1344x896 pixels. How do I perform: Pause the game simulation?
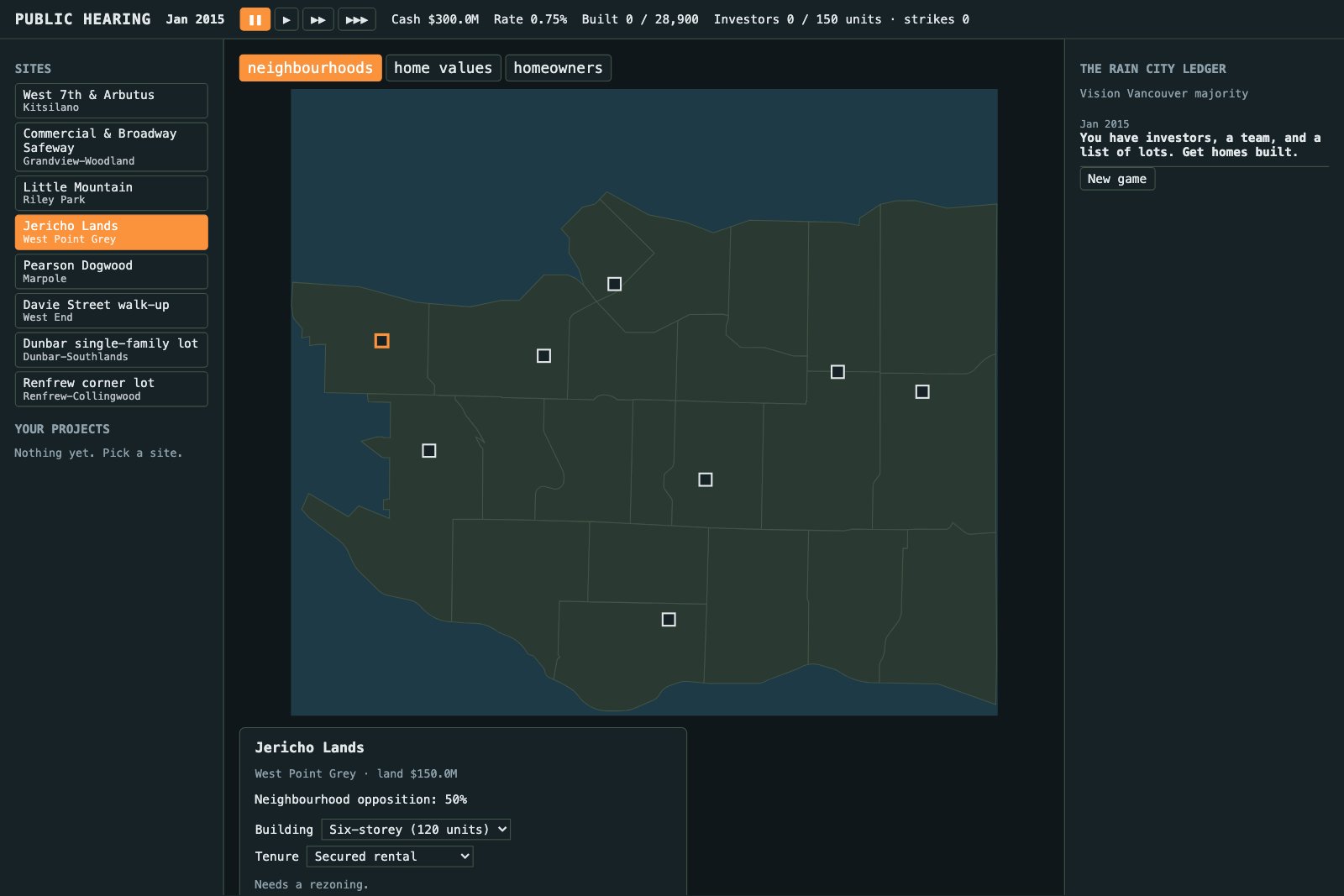255,19
